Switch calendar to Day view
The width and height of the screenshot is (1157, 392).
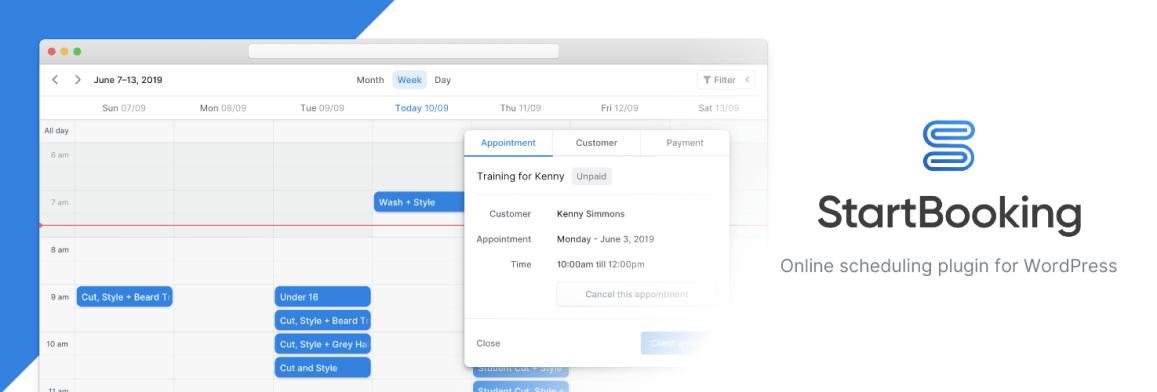pos(443,80)
